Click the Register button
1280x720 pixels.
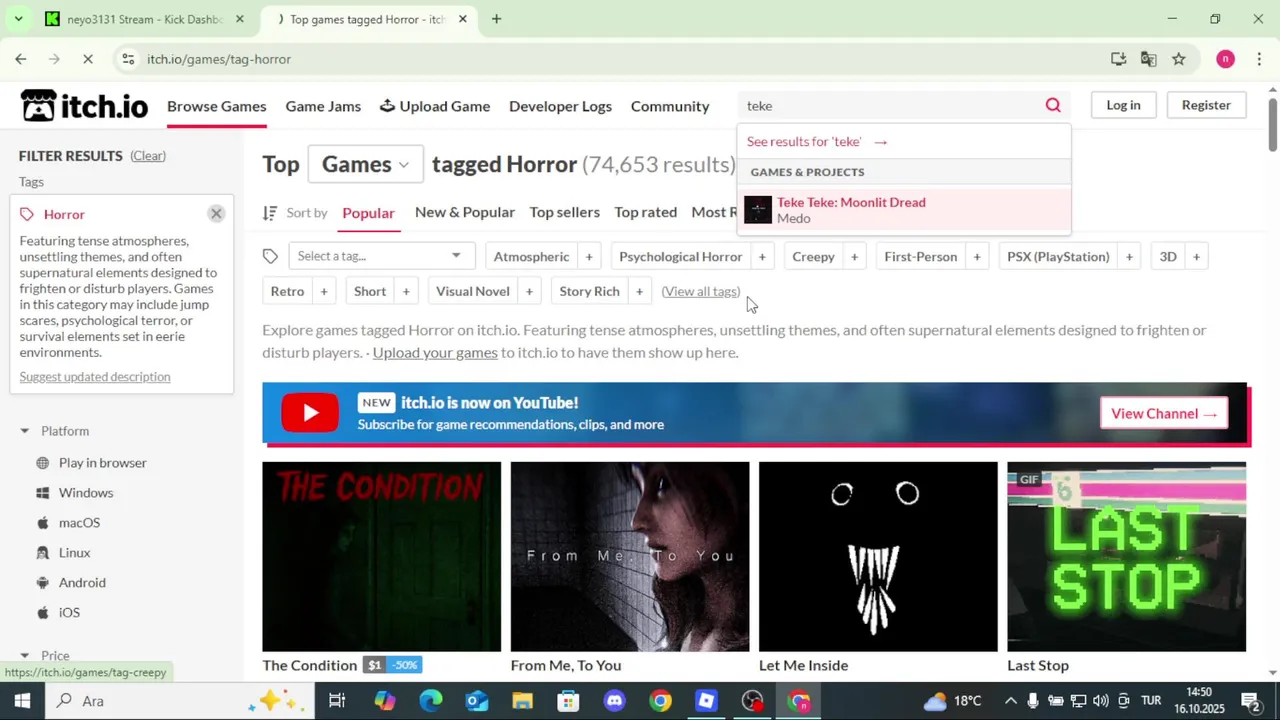point(1206,105)
